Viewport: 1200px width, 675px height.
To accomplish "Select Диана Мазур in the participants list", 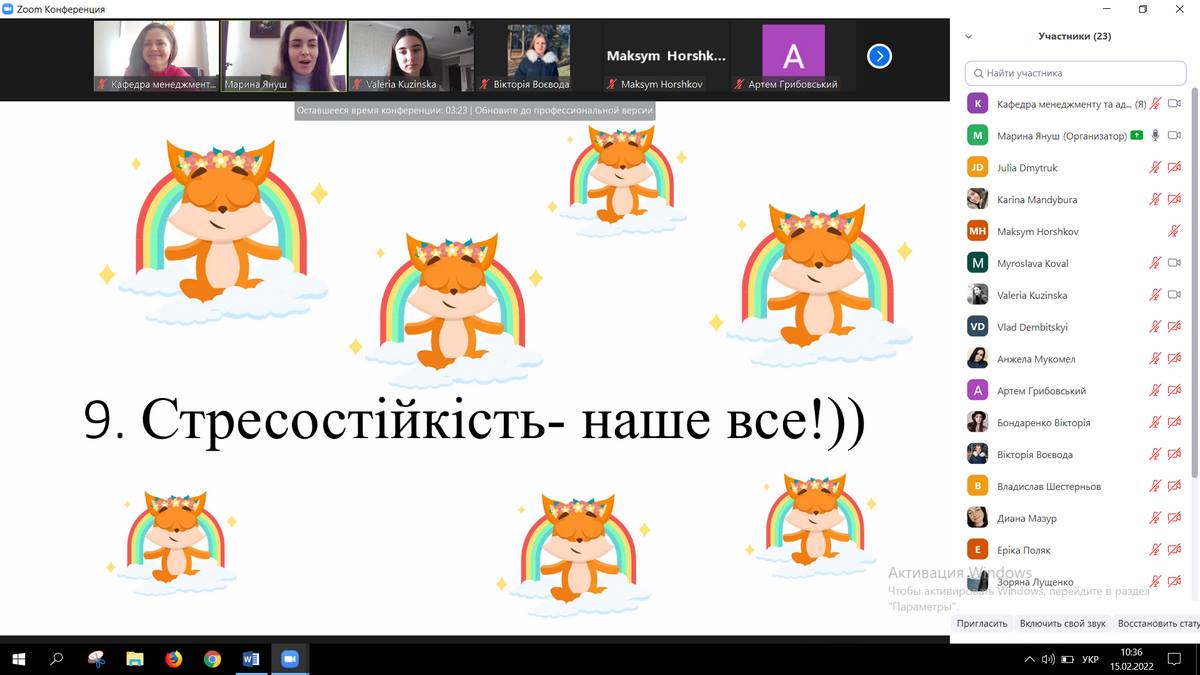I will (1026, 518).
